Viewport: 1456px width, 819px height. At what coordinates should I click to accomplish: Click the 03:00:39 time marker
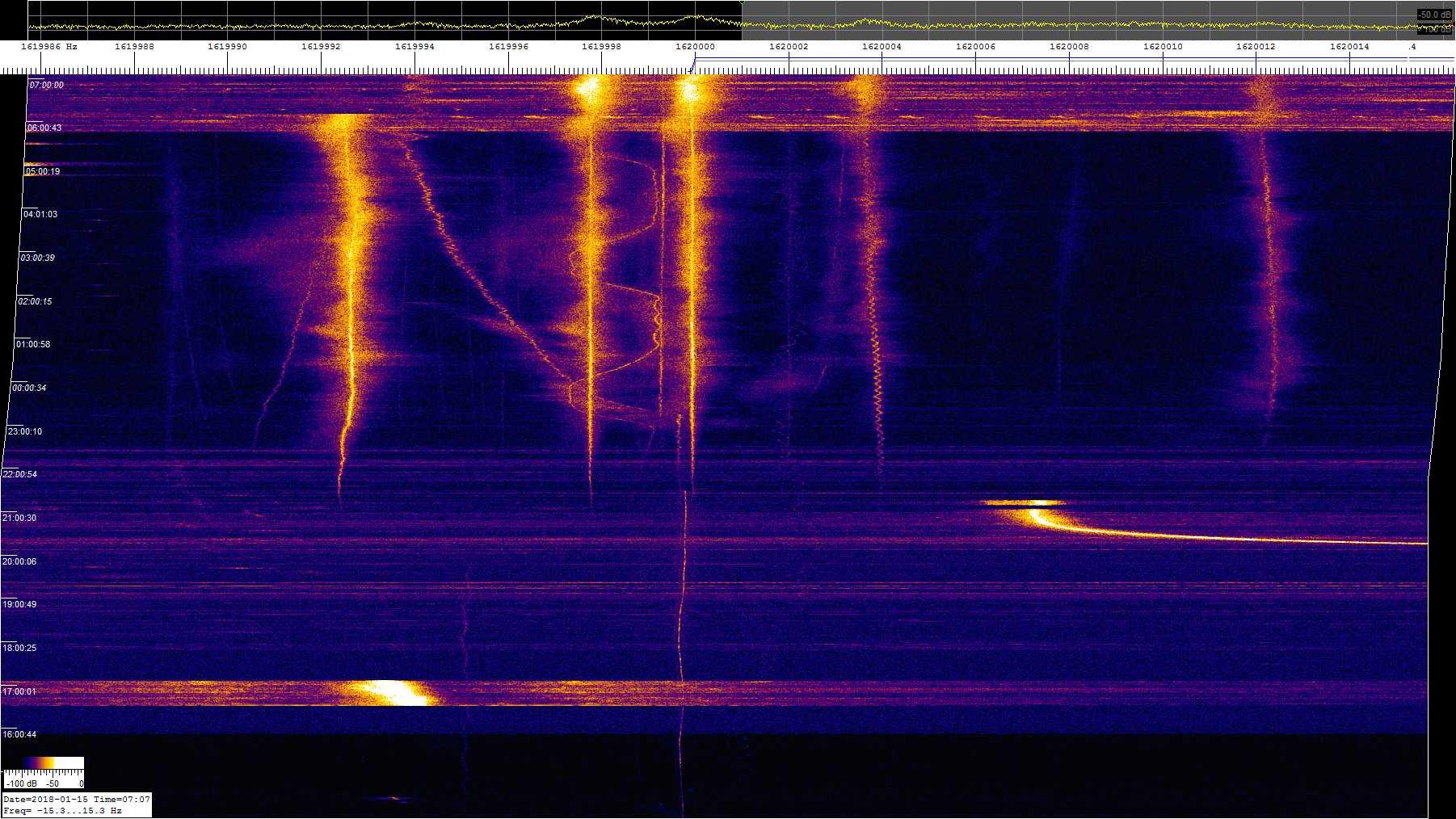pos(38,258)
